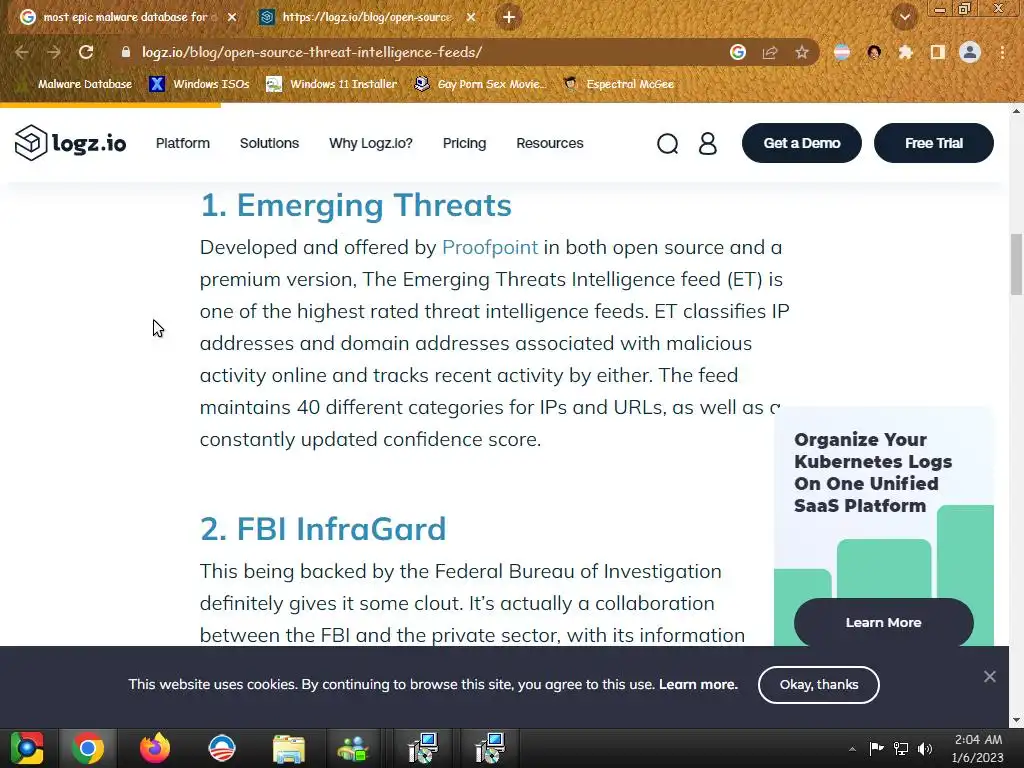Click the scrollbar up arrow
The image size is (1024, 768).
pyautogui.click(x=1016, y=111)
